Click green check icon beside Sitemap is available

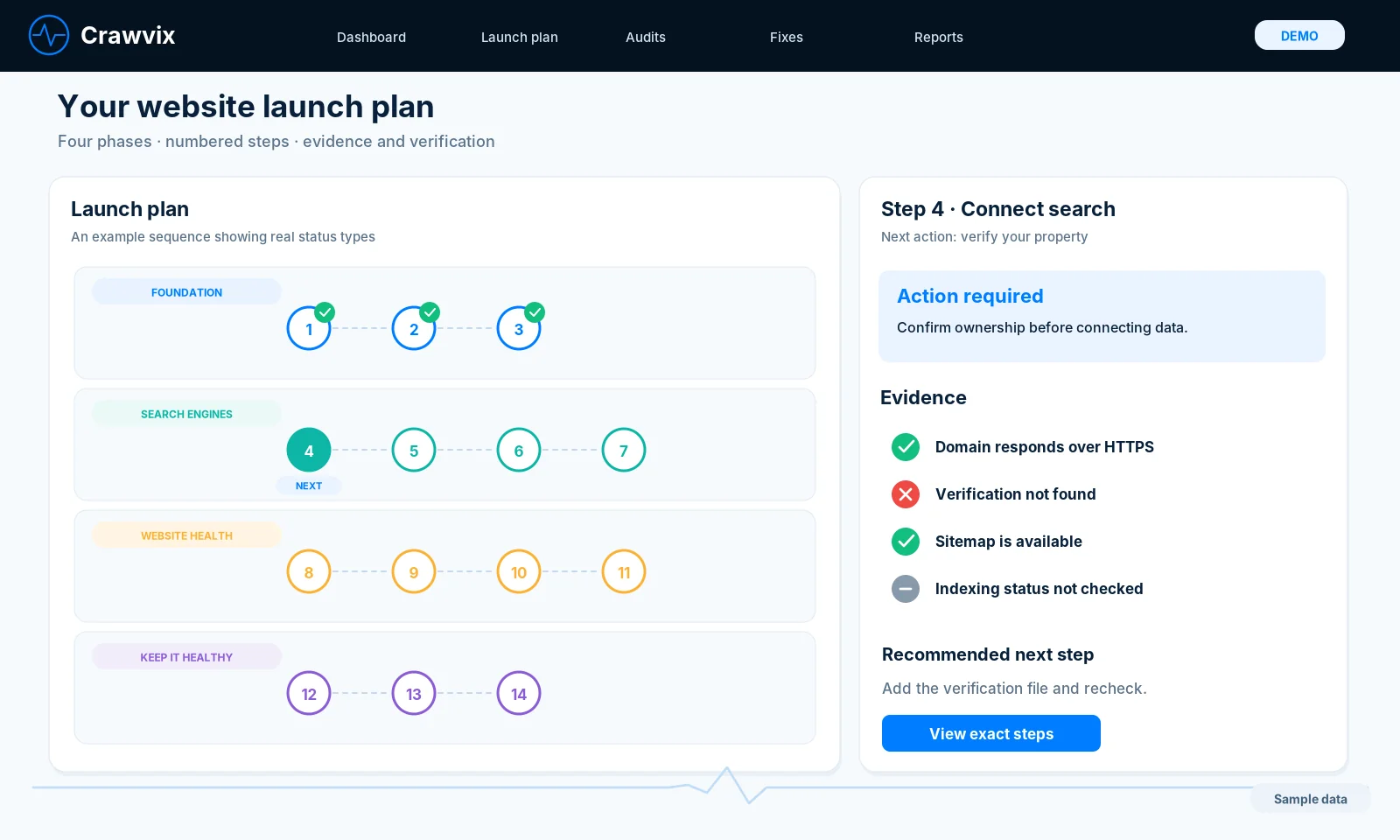(x=906, y=542)
